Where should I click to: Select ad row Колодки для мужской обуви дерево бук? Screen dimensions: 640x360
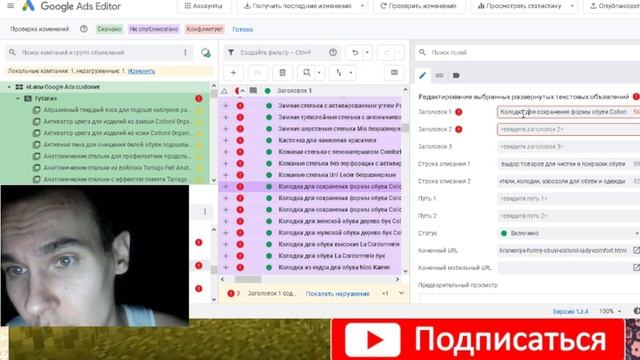click(x=310, y=233)
